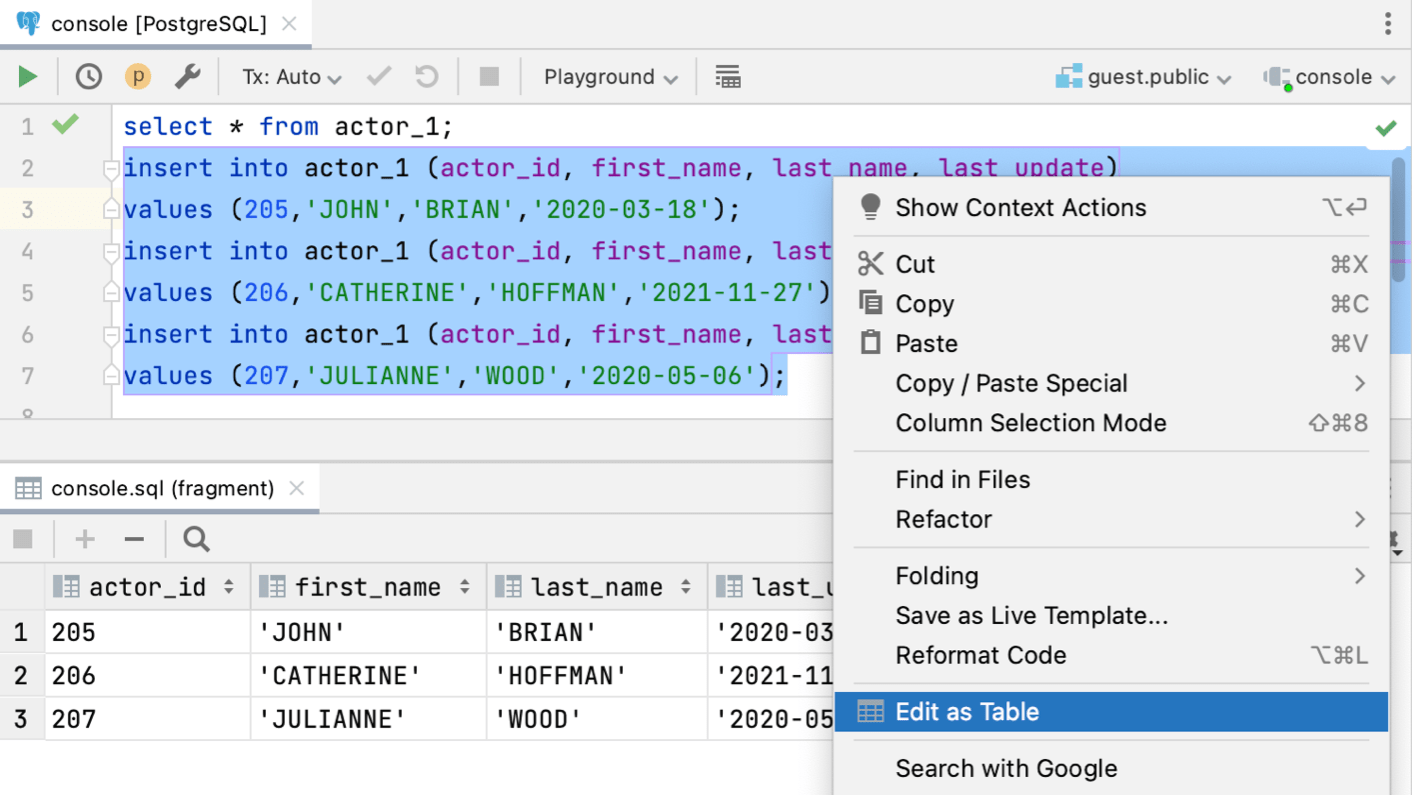This screenshot has height=795, width=1412.
Task: Search result data with the magnifier icon
Action: [x=195, y=539]
